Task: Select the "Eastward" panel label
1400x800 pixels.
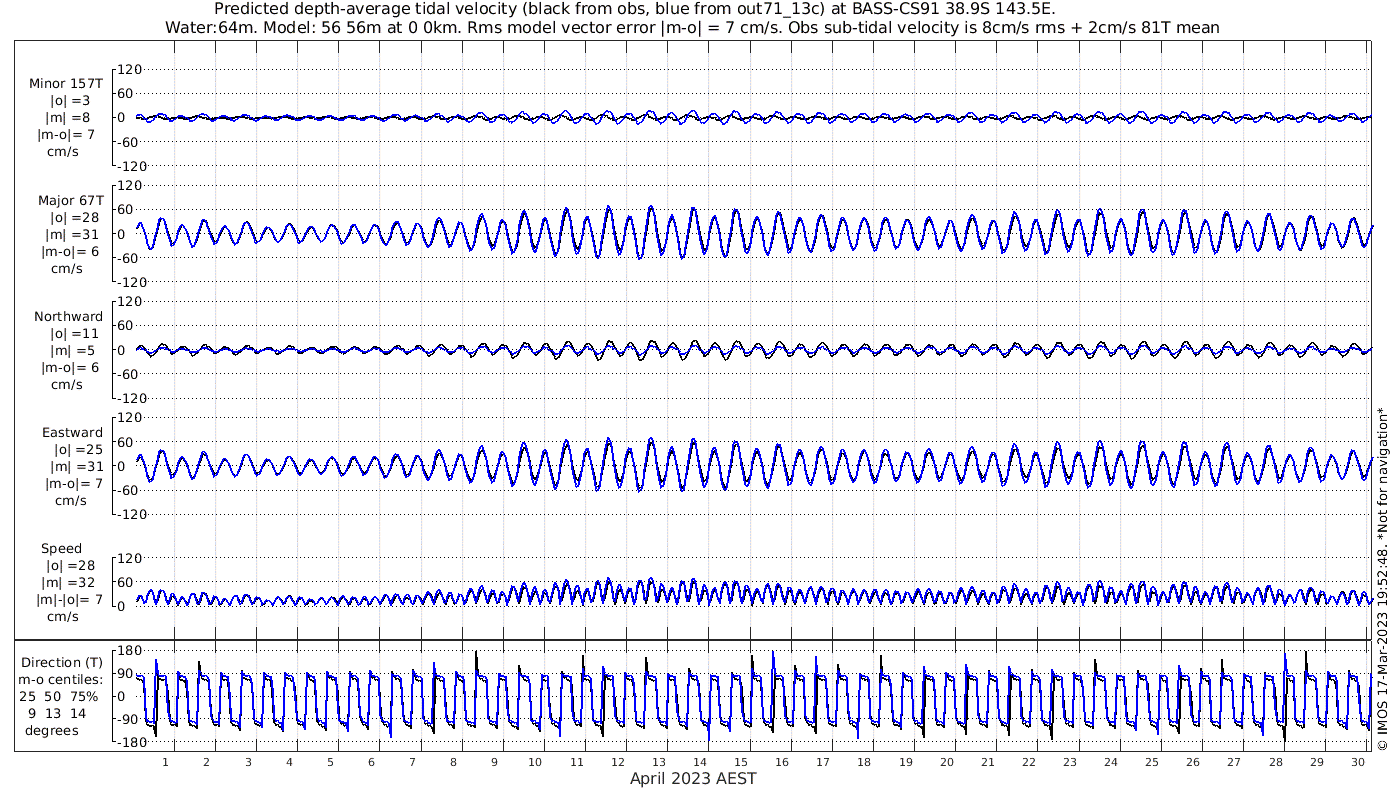Action: pos(72,433)
